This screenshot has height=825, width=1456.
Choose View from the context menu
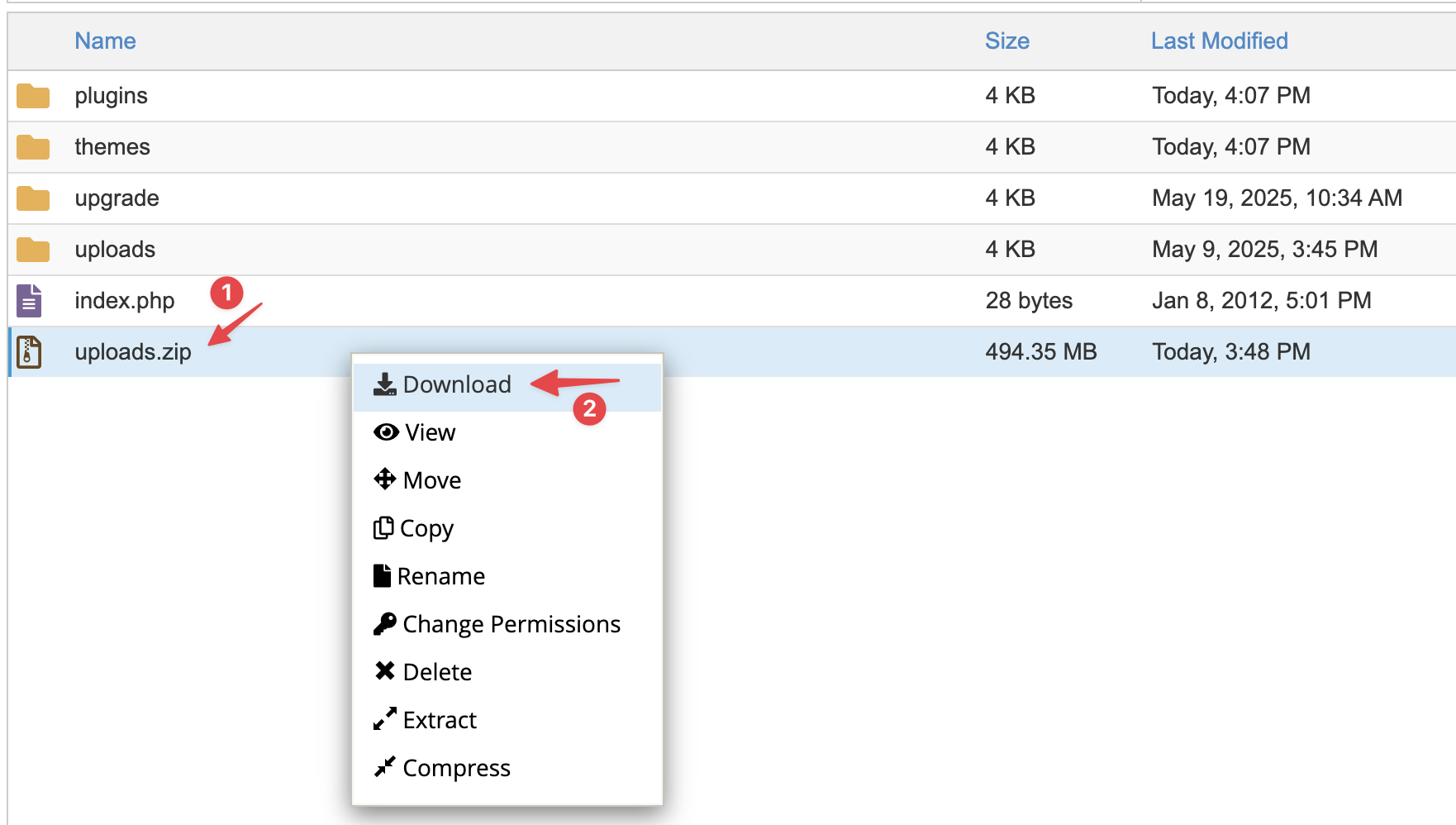click(507, 433)
